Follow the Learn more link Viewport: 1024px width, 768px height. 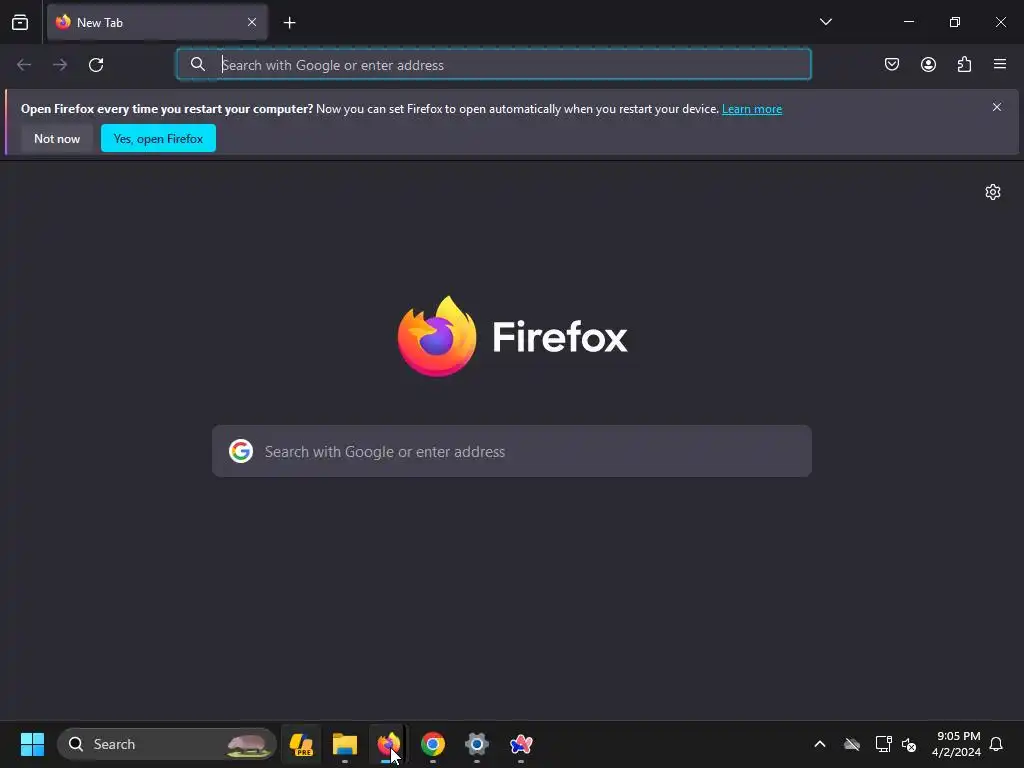coord(752,109)
